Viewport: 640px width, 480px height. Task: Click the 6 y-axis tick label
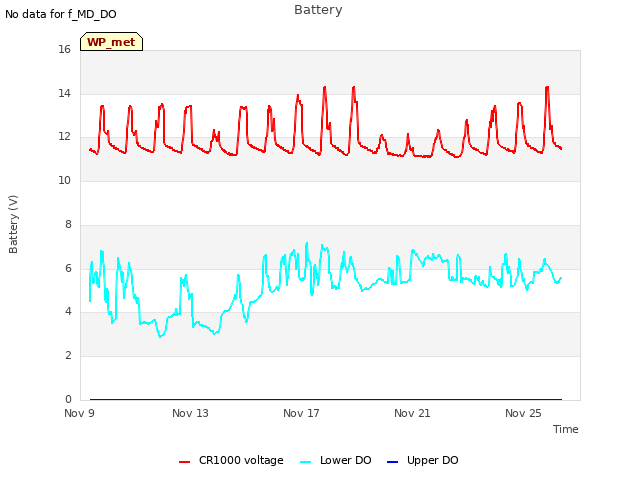point(68,268)
